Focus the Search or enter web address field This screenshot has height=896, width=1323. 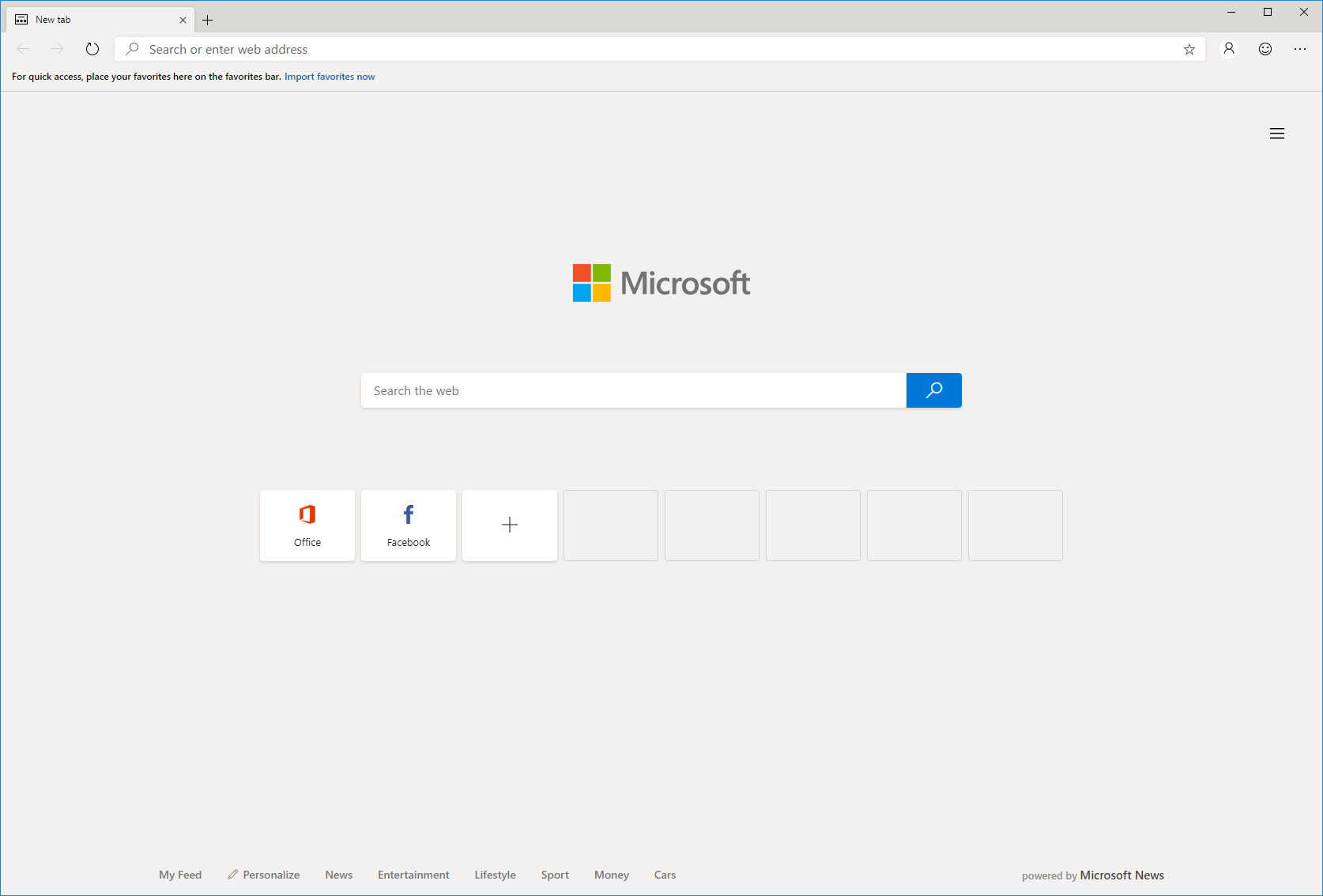click(x=660, y=49)
